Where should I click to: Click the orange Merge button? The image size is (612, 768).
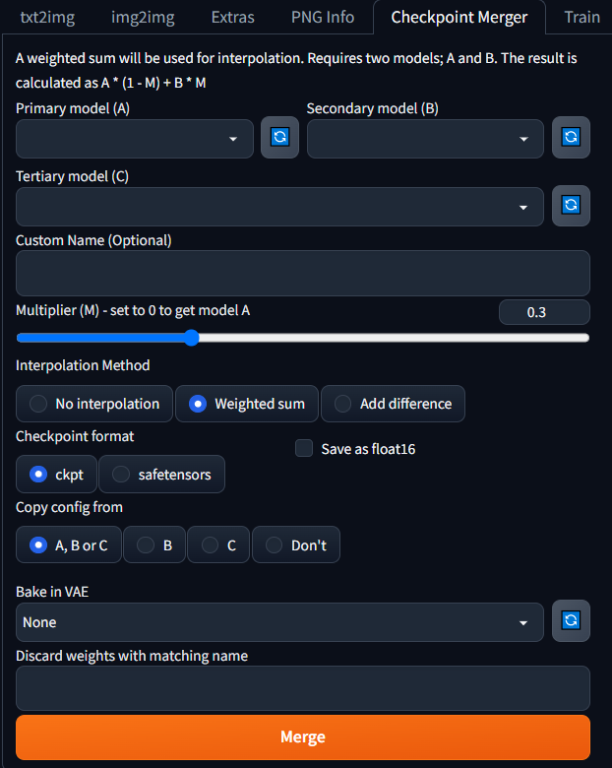(303, 737)
